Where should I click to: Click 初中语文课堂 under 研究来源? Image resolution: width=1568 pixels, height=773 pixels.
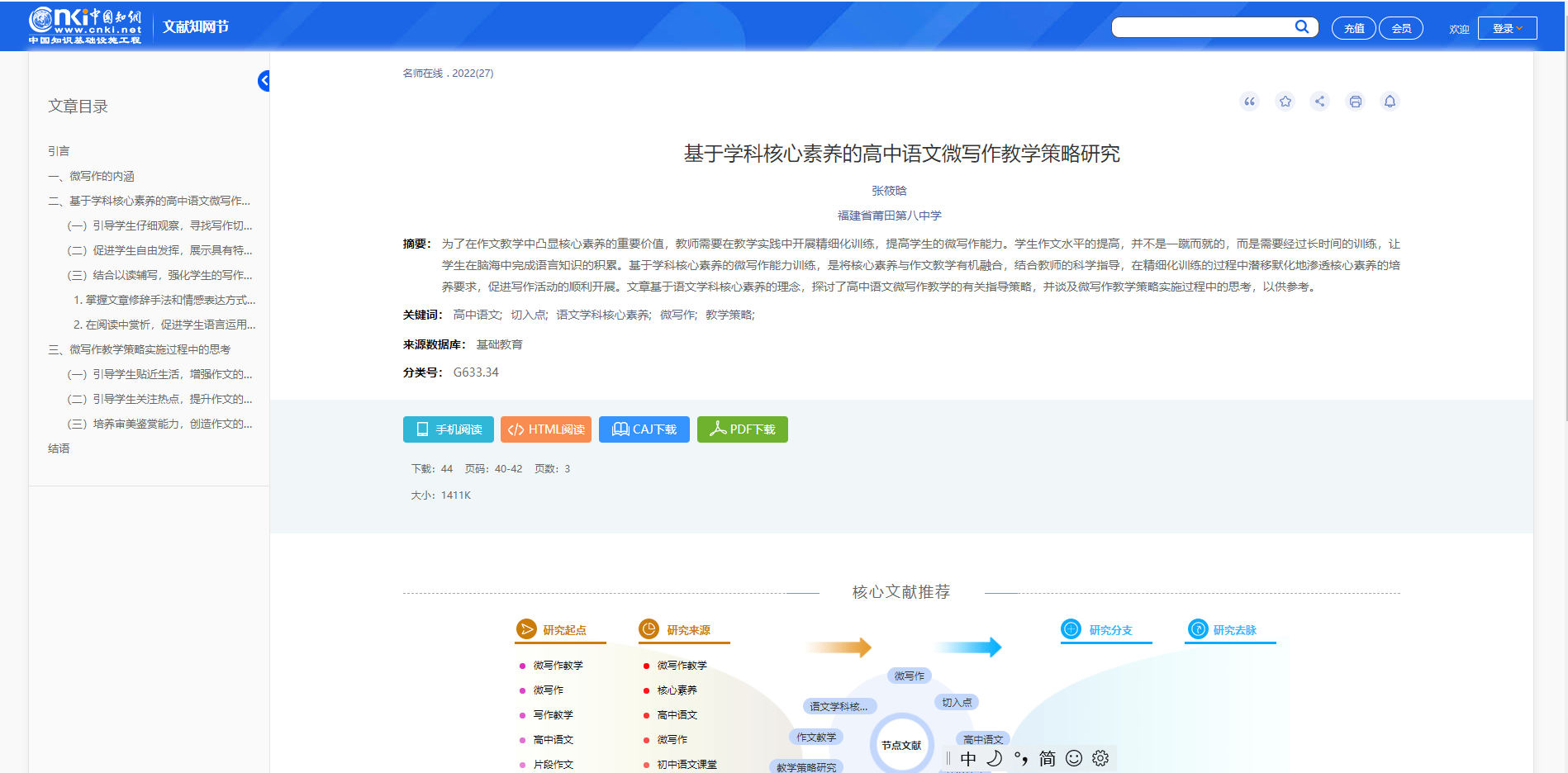687,765
